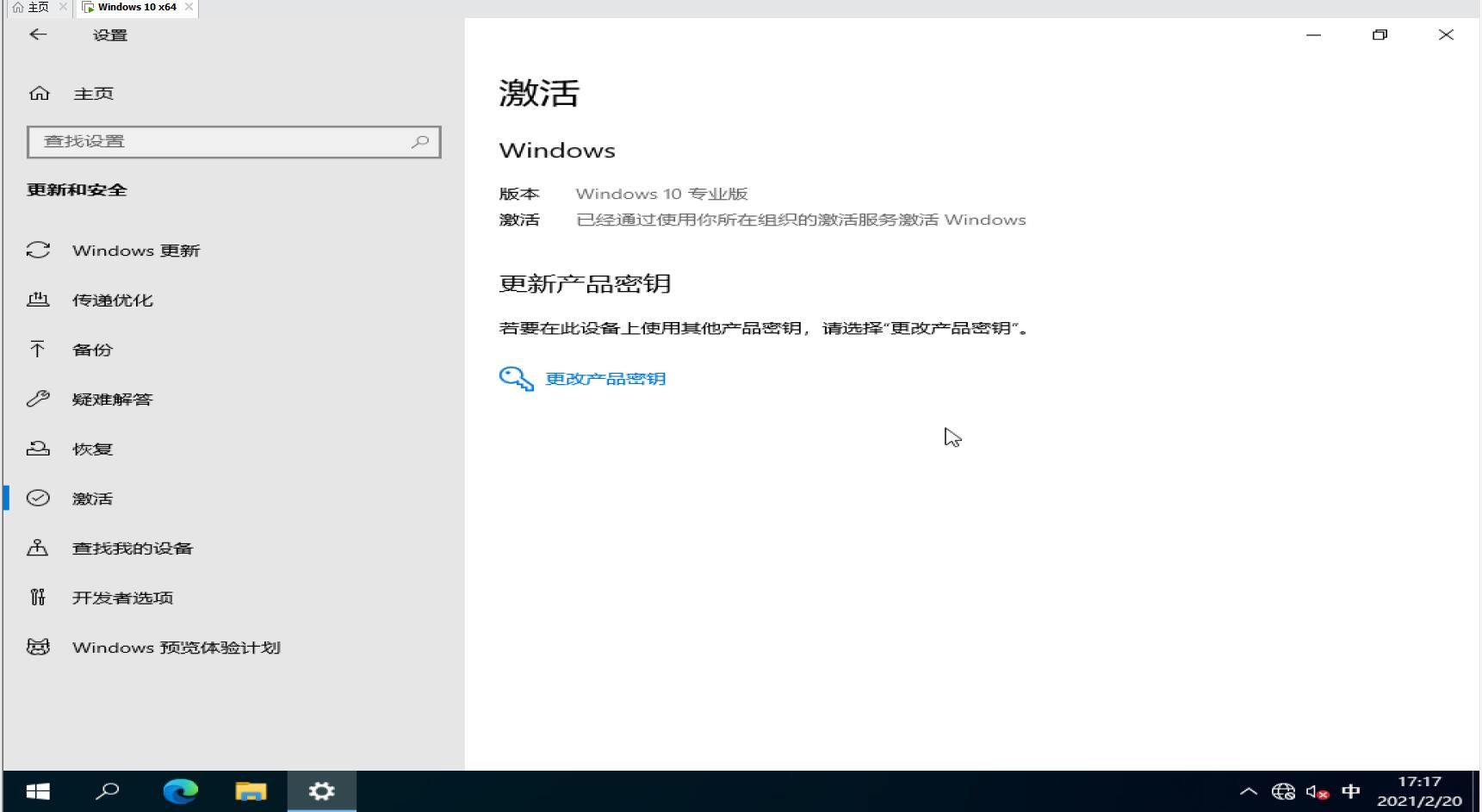The width and height of the screenshot is (1482, 812).
Task: Click the network globe tray icon
Action: point(1283,791)
